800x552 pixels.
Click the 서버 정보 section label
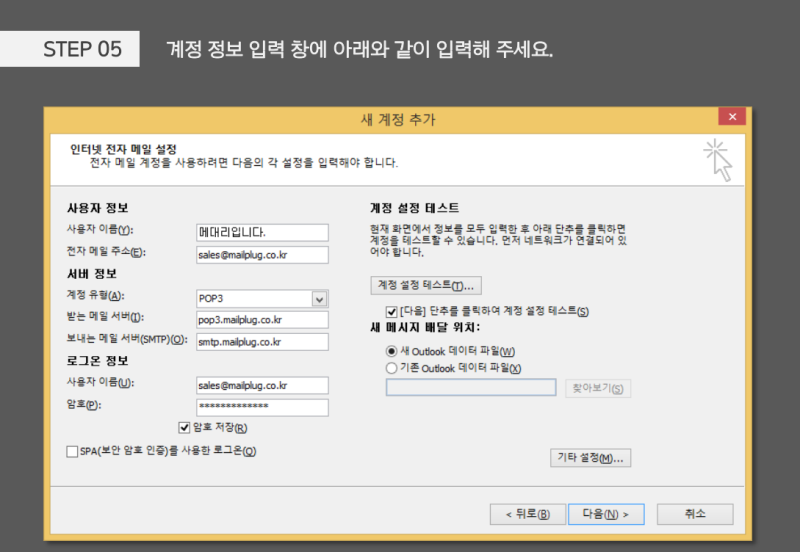(92, 274)
